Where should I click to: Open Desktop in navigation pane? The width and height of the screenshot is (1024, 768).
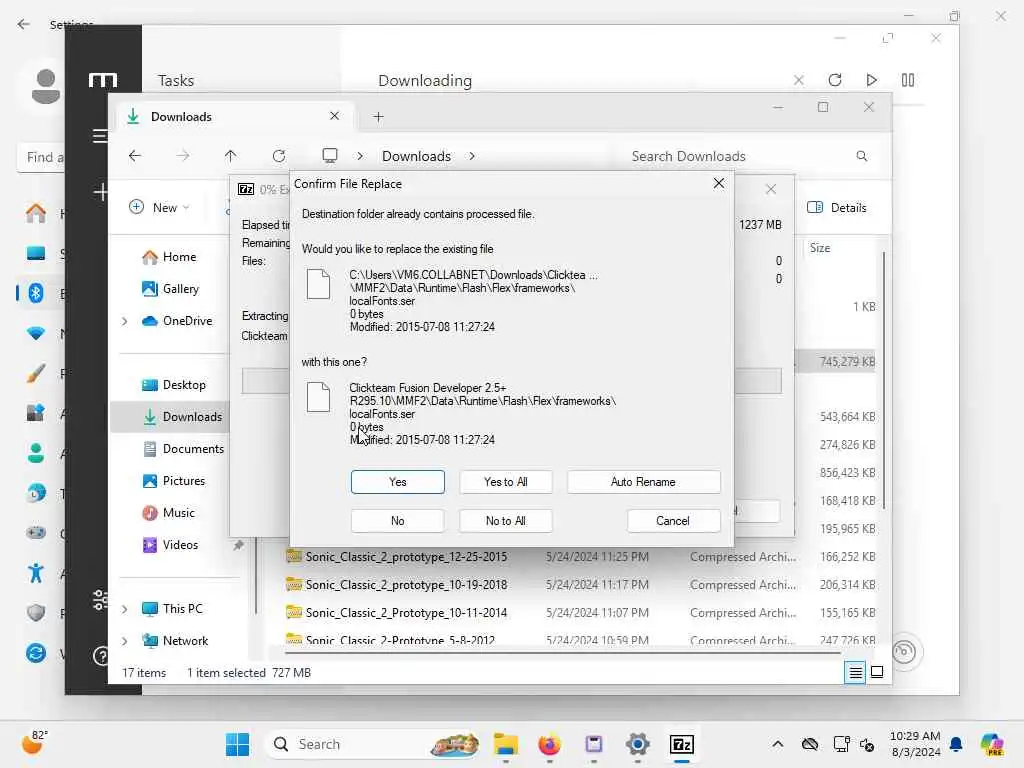[174, 385]
